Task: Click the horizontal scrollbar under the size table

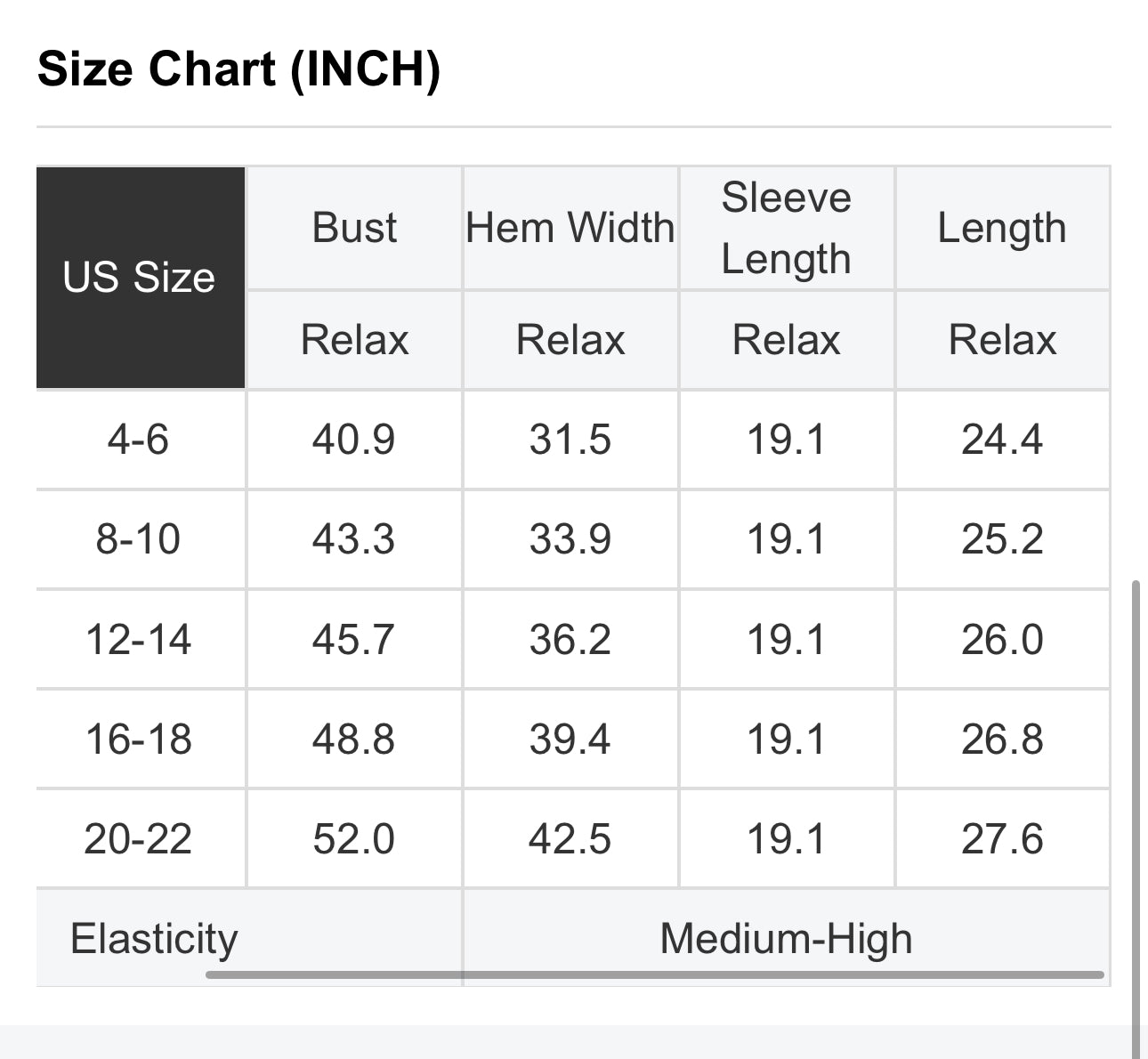Action: pos(655,975)
